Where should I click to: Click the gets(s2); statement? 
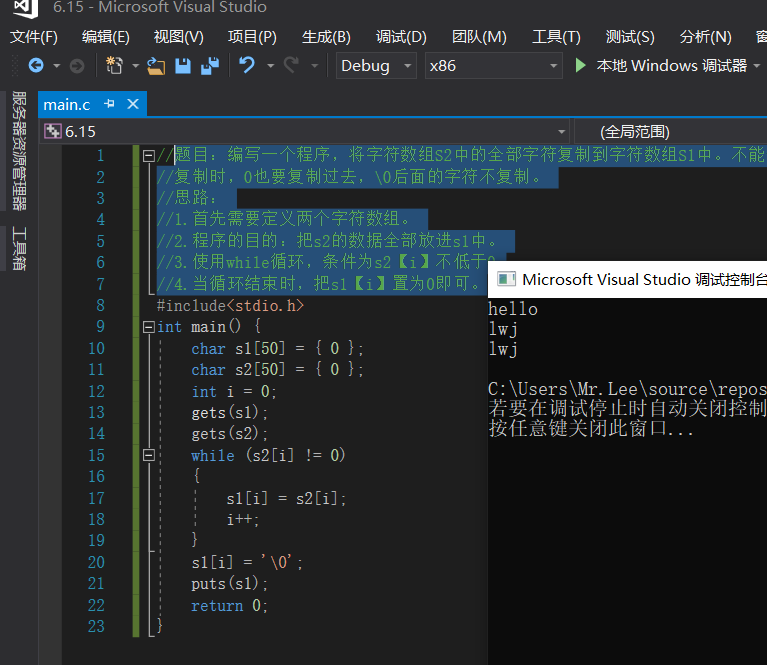[229, 434]
